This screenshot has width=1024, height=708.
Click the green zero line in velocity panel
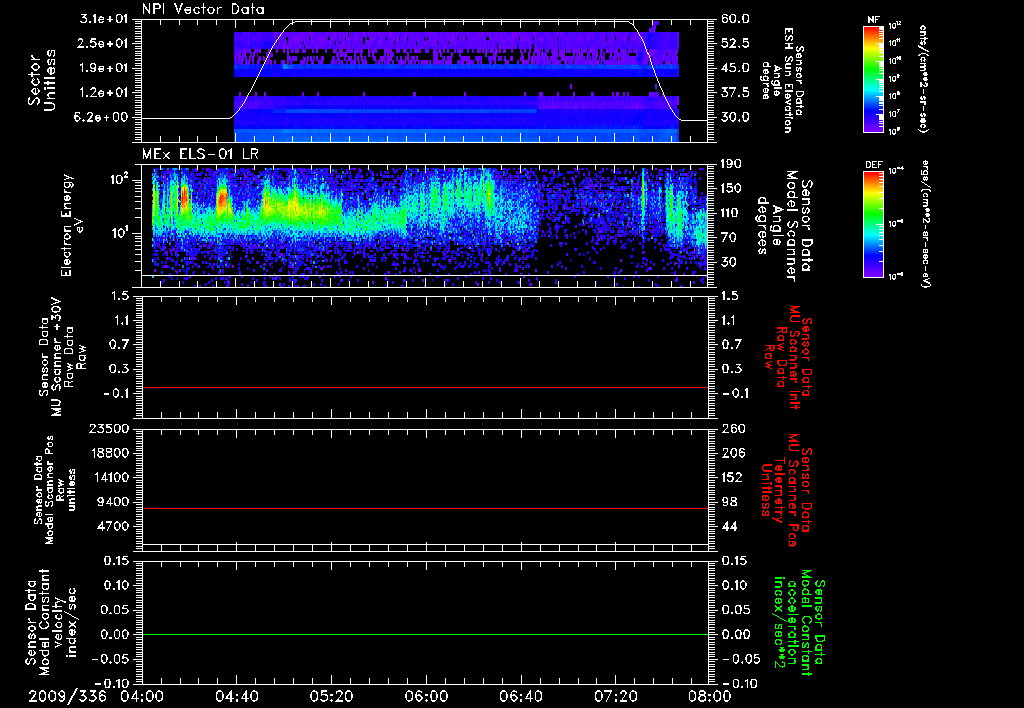(x=425, y=634)
